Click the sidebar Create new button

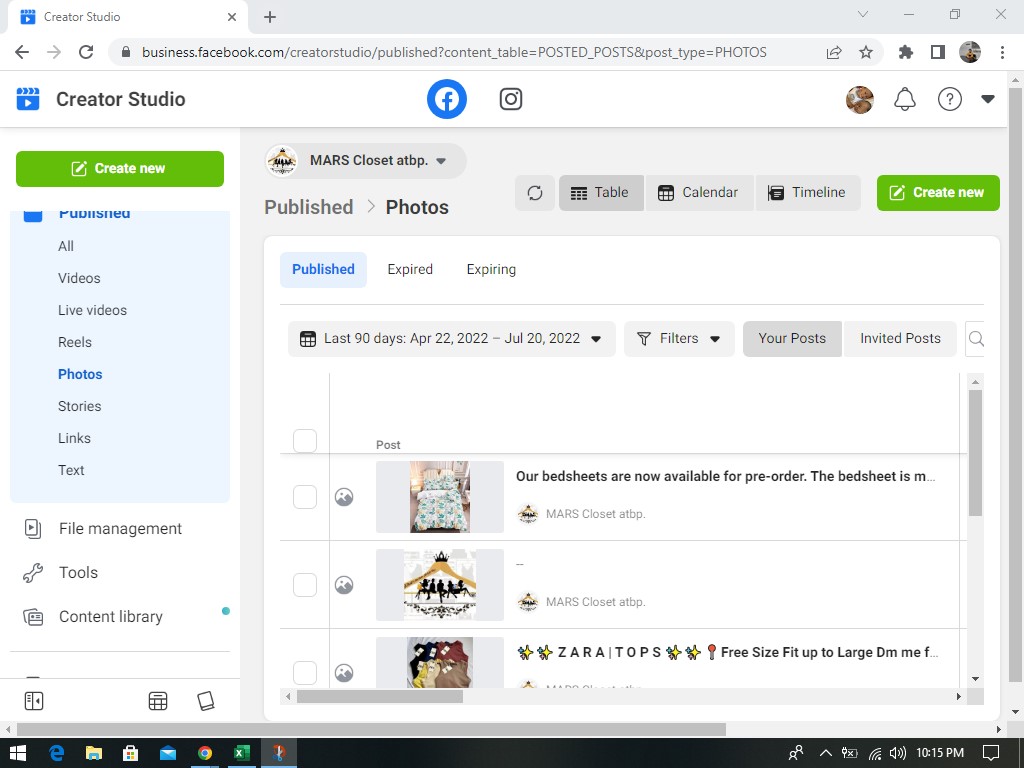pyautogui.click(x=120, y=168)
